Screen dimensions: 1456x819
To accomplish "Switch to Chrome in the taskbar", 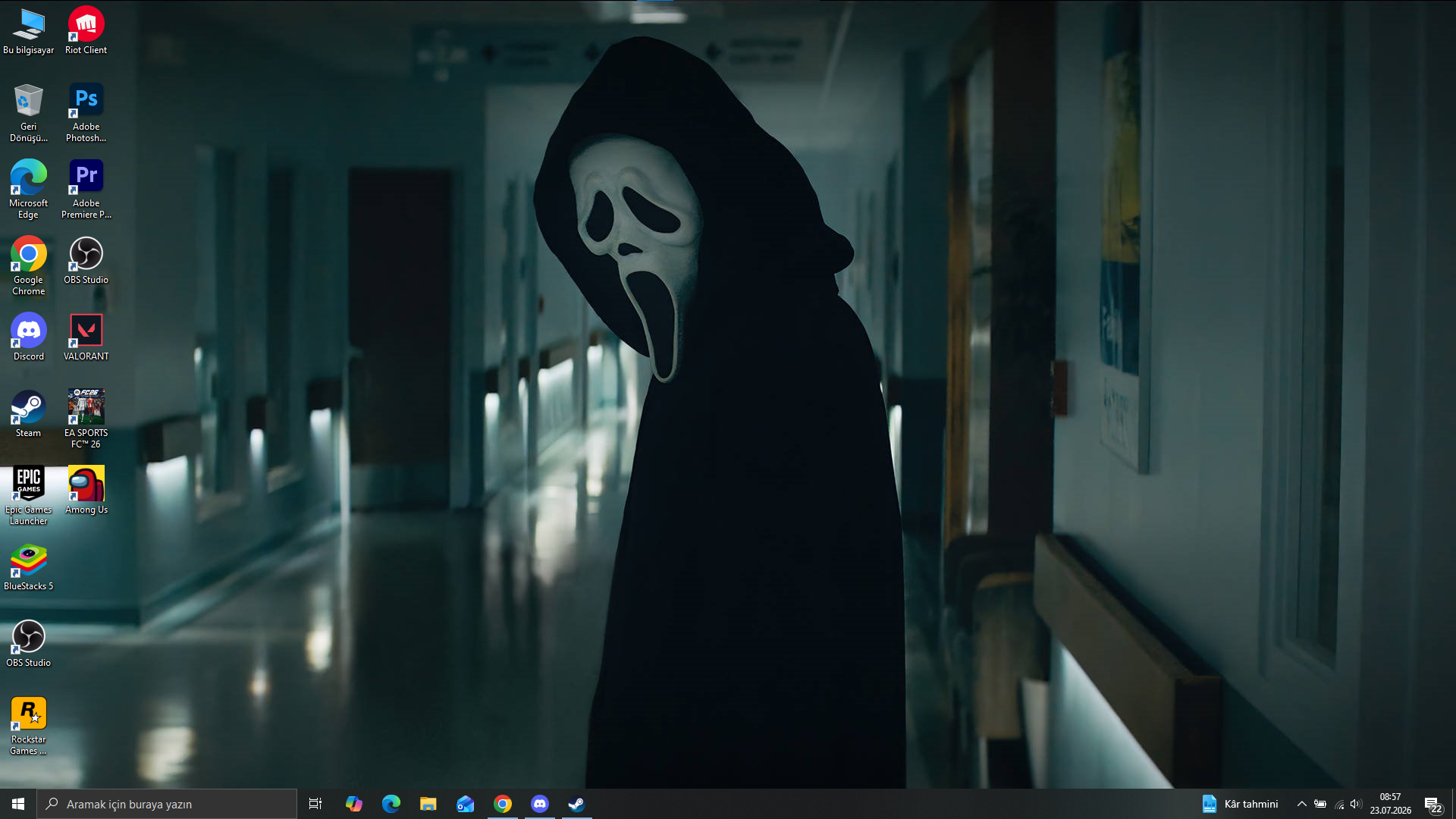I will click(x=503, y=804).
